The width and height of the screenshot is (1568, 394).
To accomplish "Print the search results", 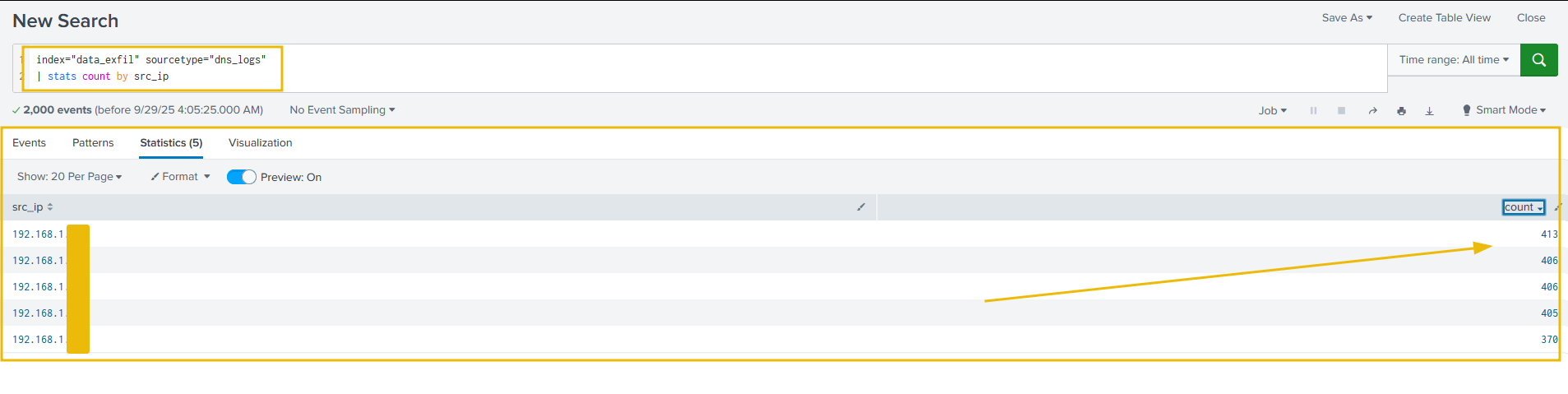I will pos(1401,110).
